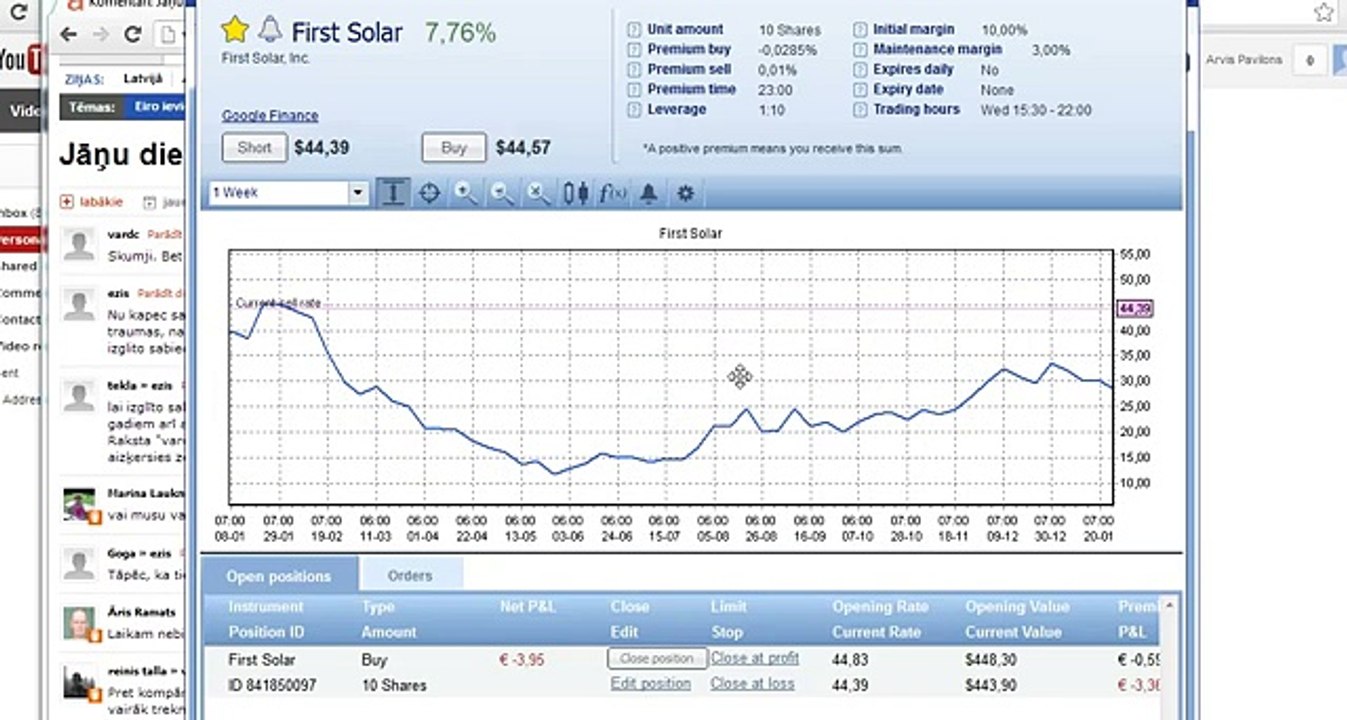This screenshot has height=720, width=1347.
Task: Show help for Premium sell
Action: 634,70
